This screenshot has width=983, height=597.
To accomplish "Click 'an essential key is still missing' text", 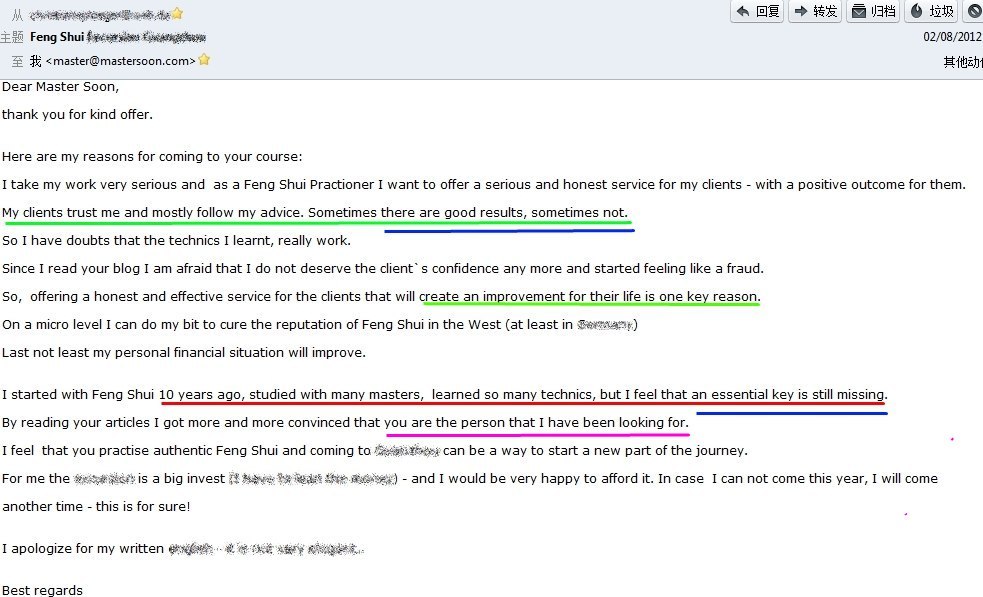I will [x=788, y=395].
